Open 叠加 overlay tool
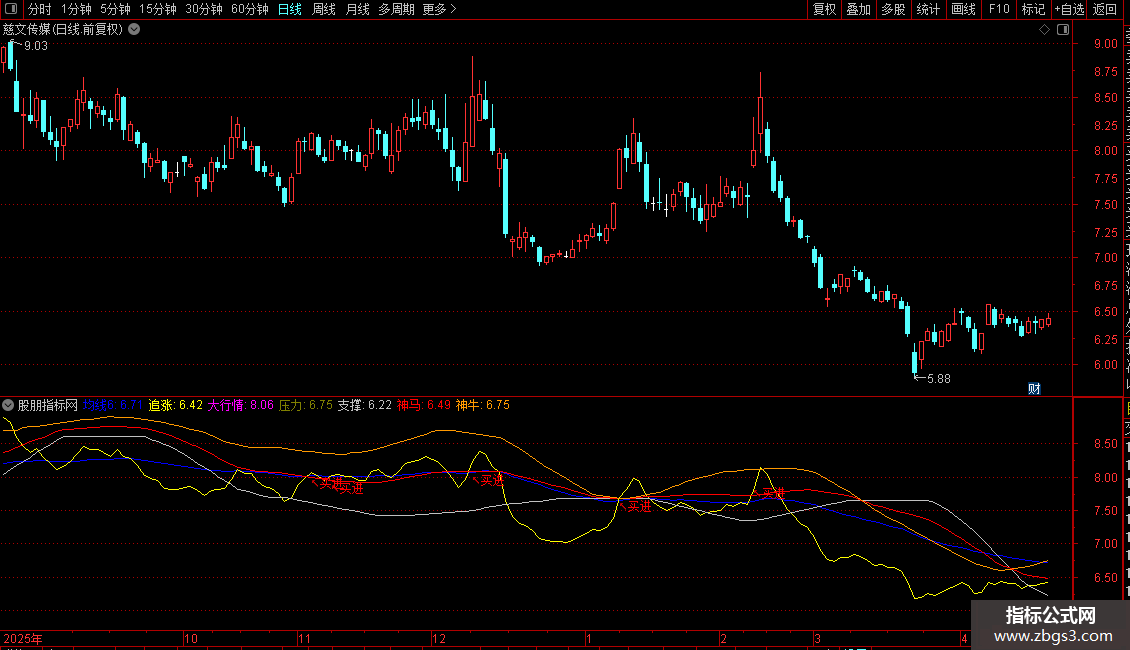The image size is (1130, 650). pos(858,10)
